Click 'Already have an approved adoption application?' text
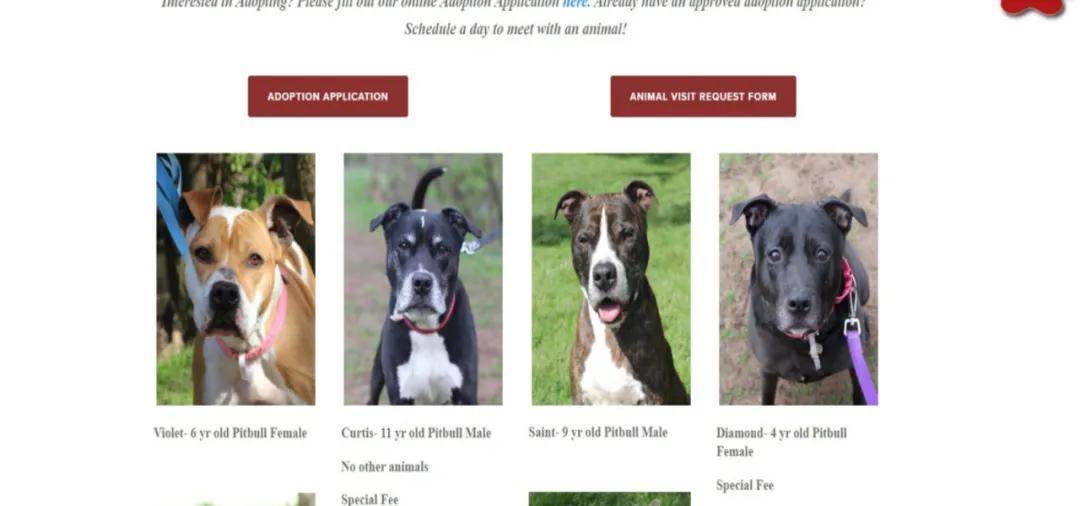This screenshot has width=1080, height=506. 729,4
